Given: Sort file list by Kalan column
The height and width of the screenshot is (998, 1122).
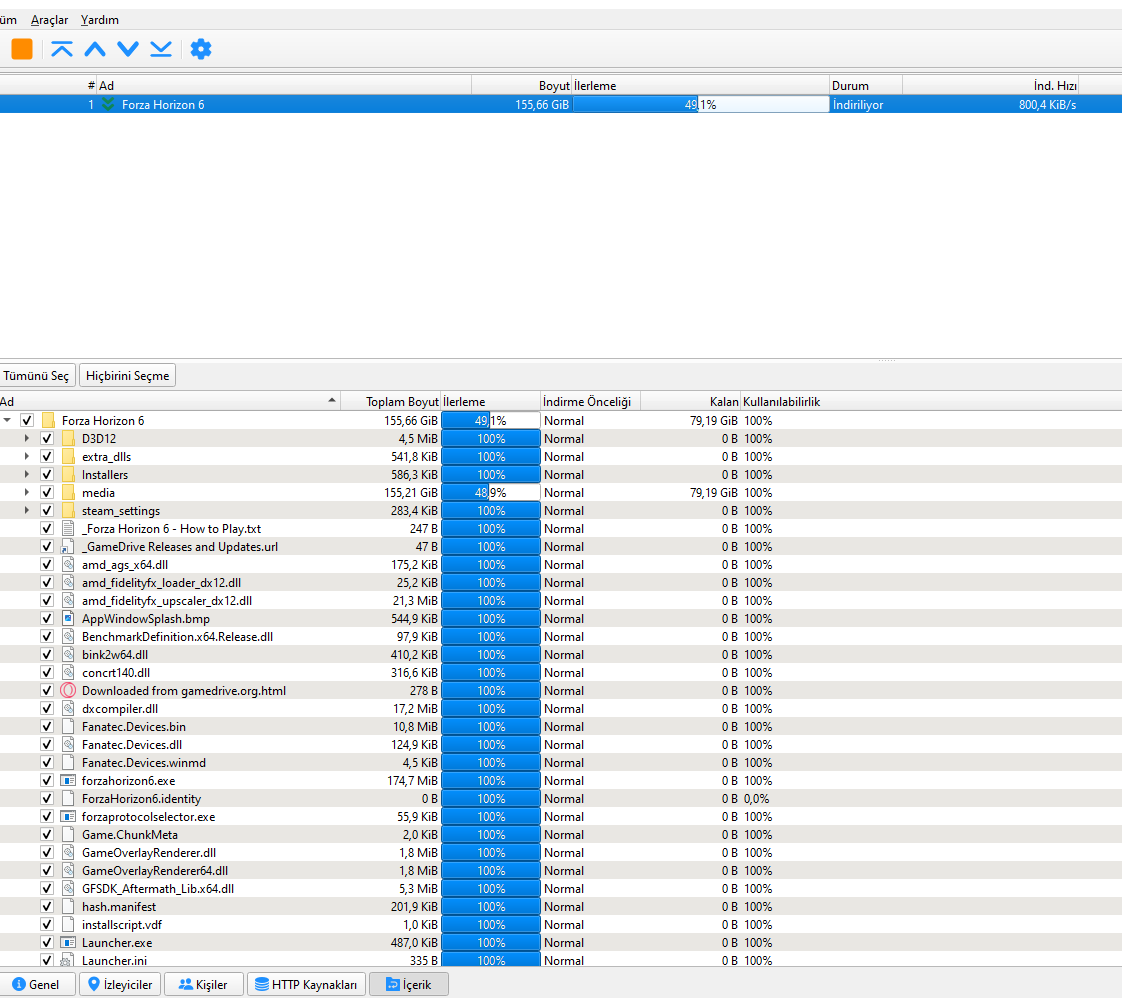Looking at the screenshot, I should [691, 401].
